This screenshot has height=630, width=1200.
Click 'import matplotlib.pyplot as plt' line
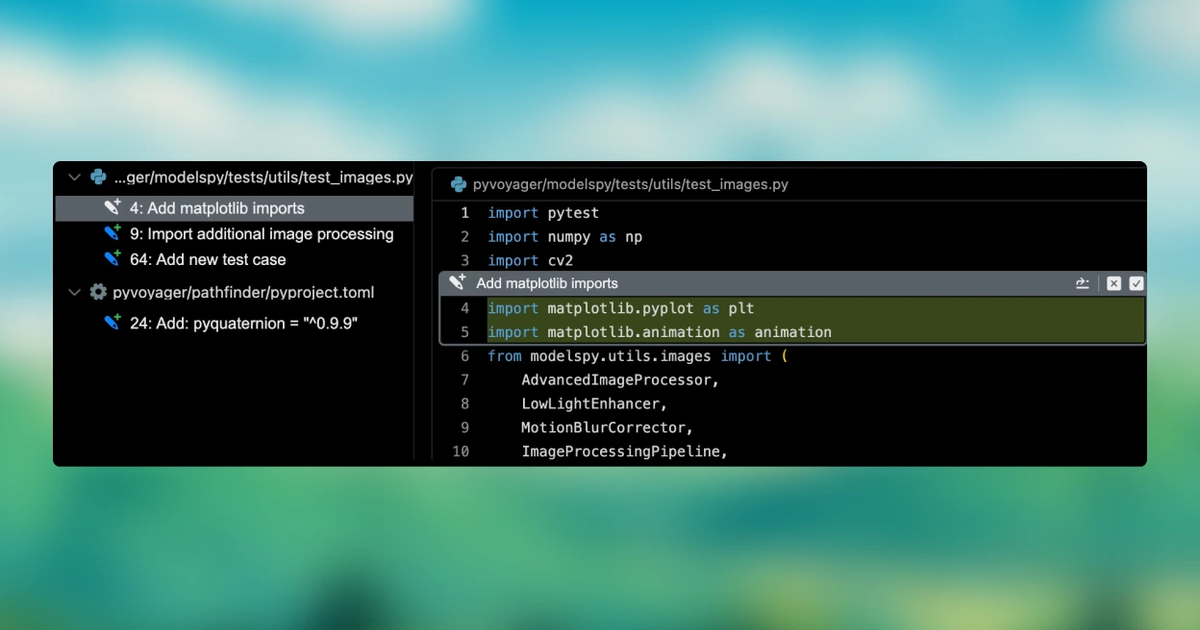[x=621, y=308]
